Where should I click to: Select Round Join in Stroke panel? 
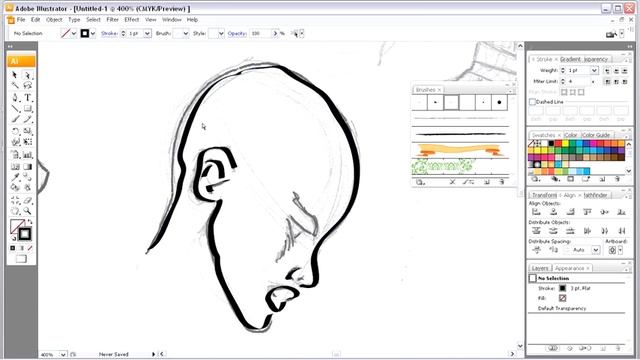pyautogui.click(x=616, y=82)
